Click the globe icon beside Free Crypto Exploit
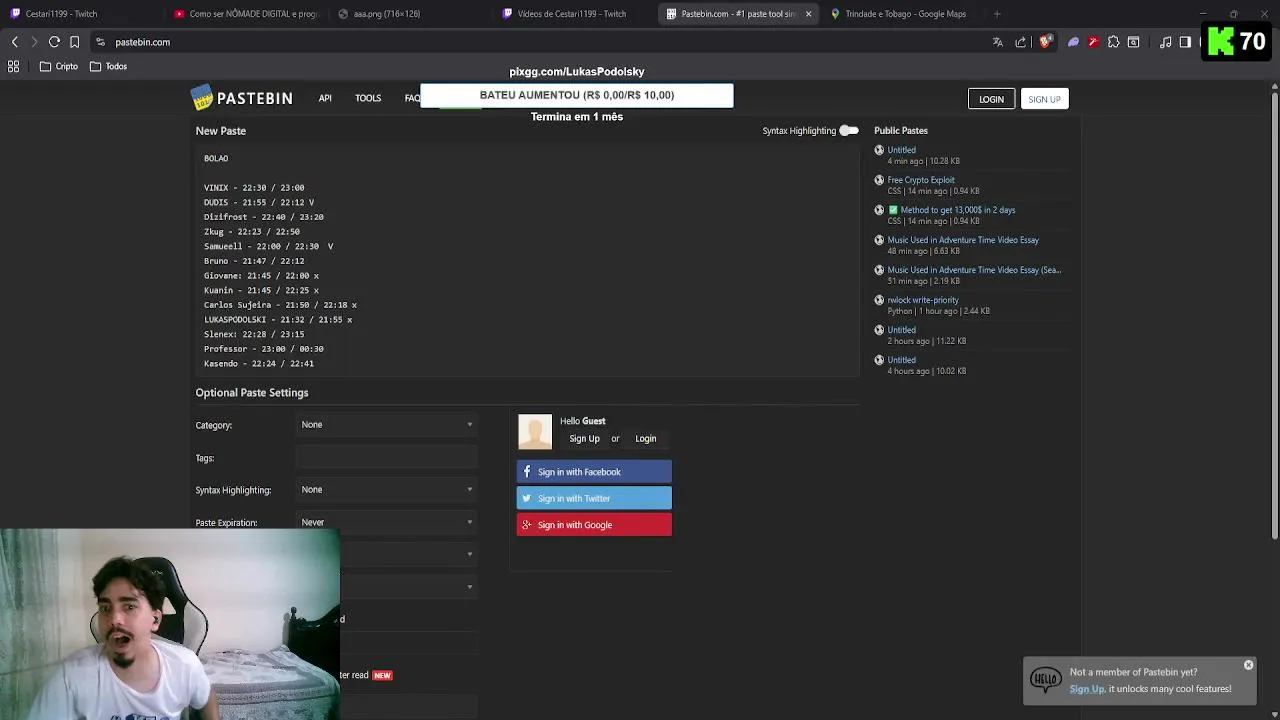 click(879, 180)
